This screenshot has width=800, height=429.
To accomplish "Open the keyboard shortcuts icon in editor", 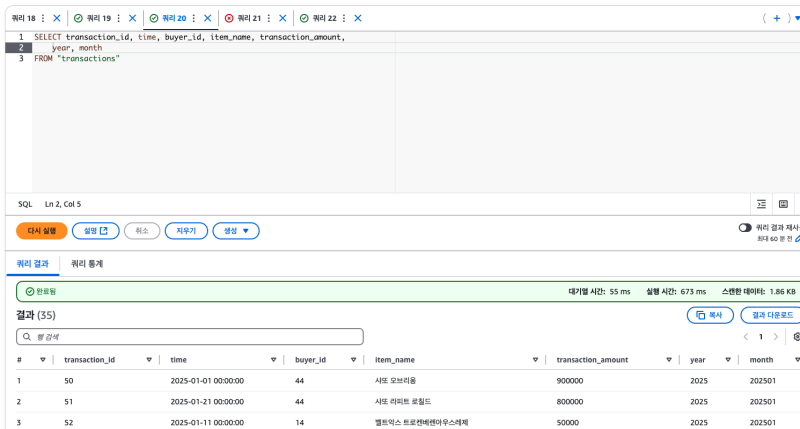I will (x=783, y=204).
